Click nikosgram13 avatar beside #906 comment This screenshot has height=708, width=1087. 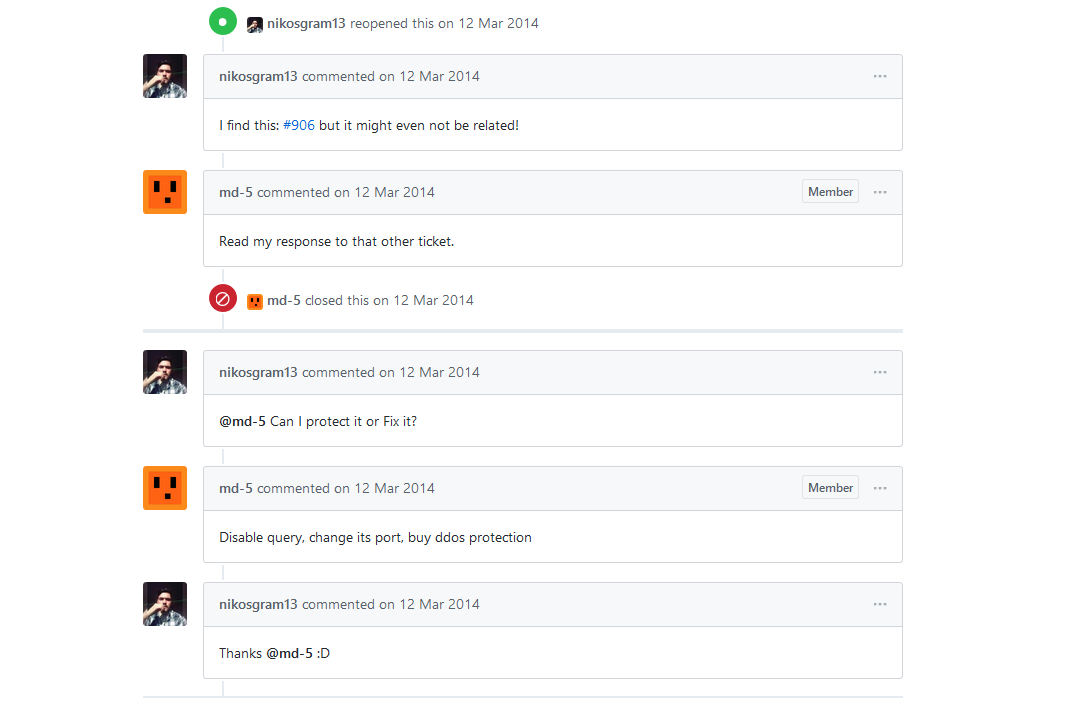(165, 76)
